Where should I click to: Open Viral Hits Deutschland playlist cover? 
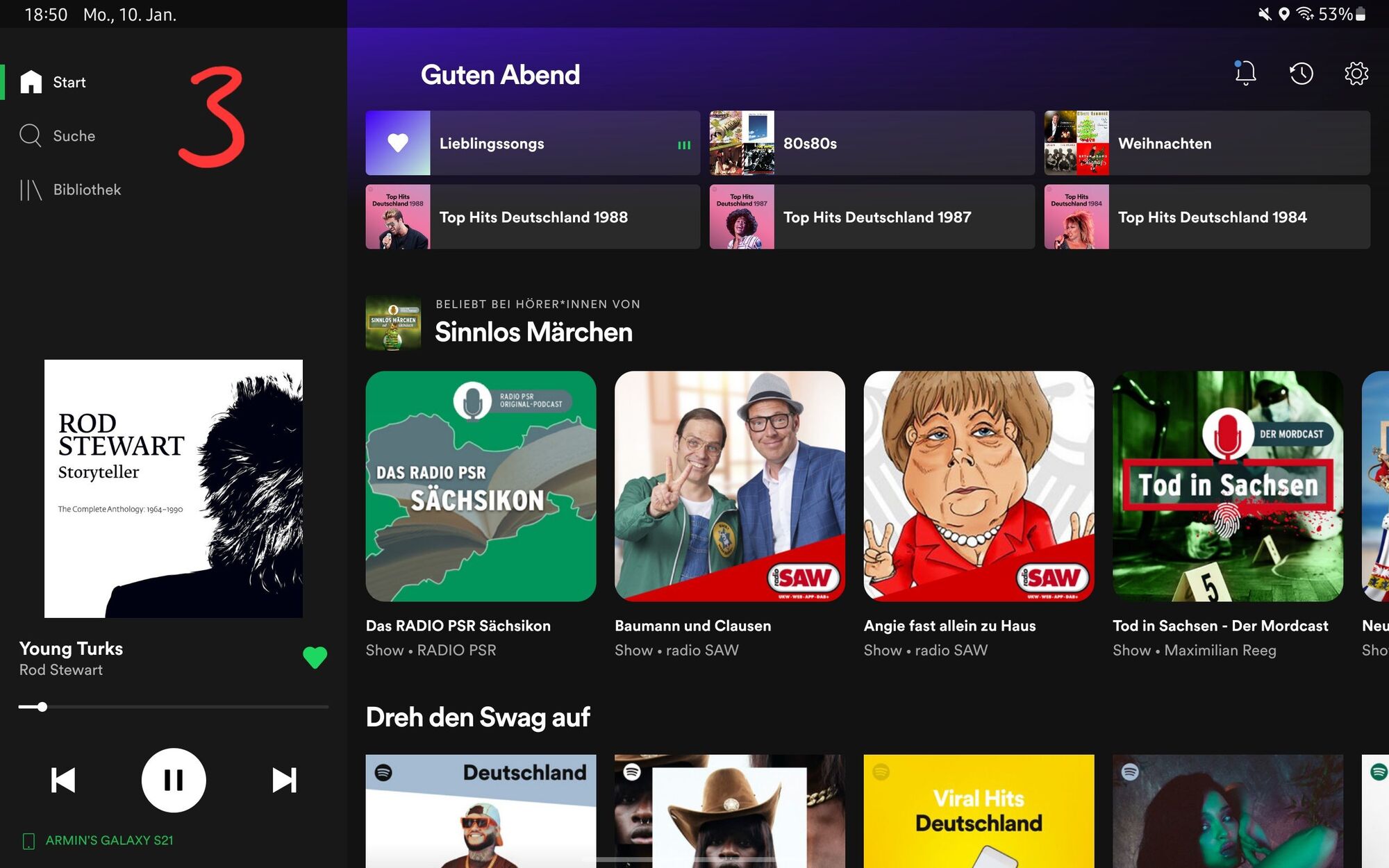pyautogui.click(x=979, y=811)
